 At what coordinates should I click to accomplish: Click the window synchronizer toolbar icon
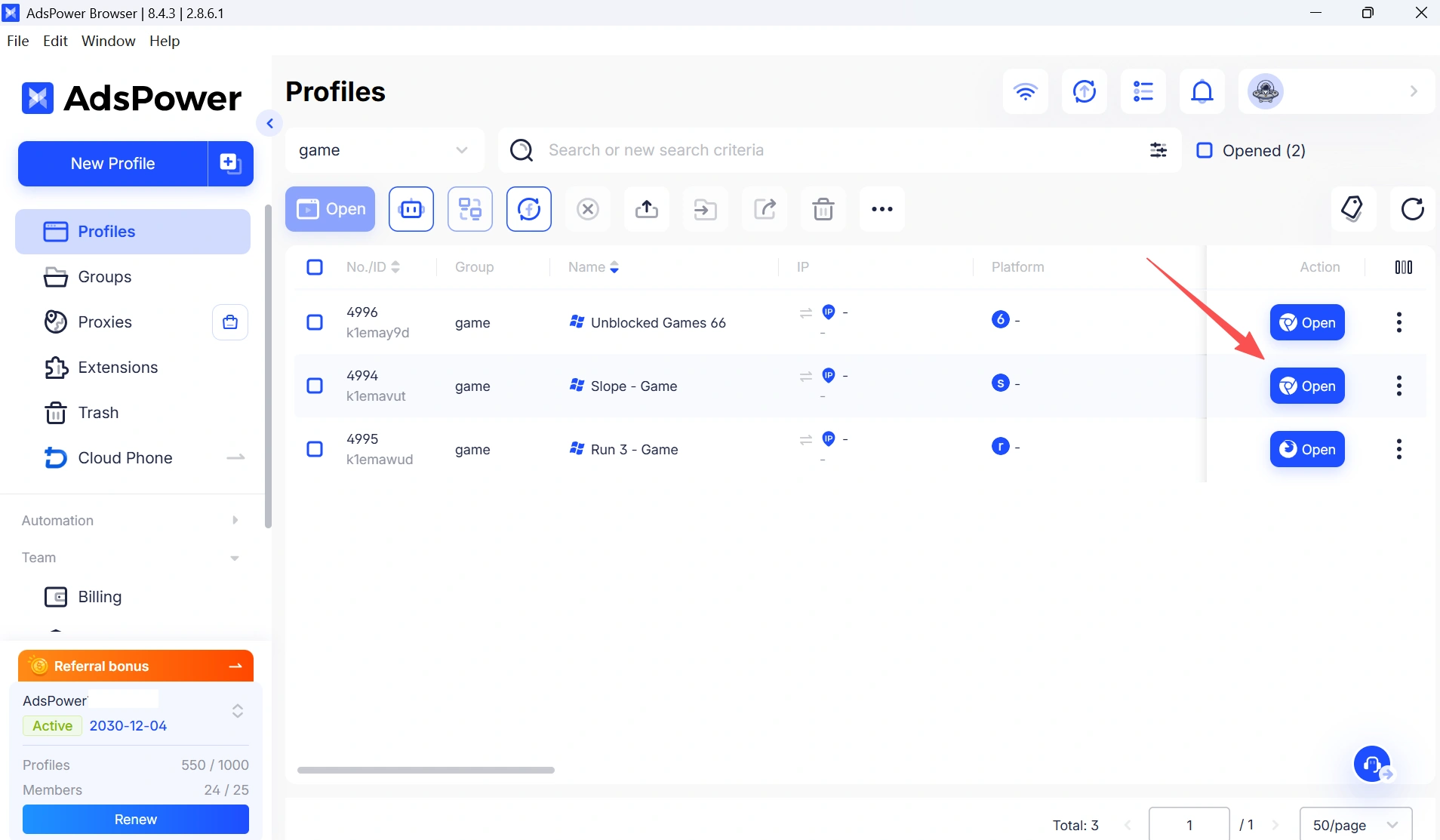[470, 209]
